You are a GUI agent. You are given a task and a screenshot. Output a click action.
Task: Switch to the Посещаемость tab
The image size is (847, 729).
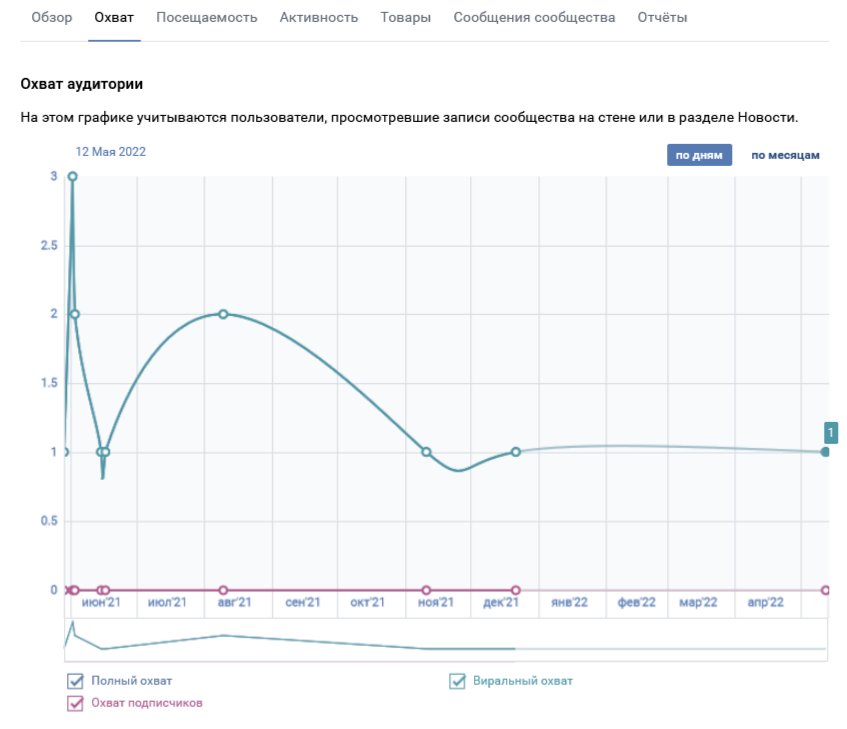click(206, 18)
